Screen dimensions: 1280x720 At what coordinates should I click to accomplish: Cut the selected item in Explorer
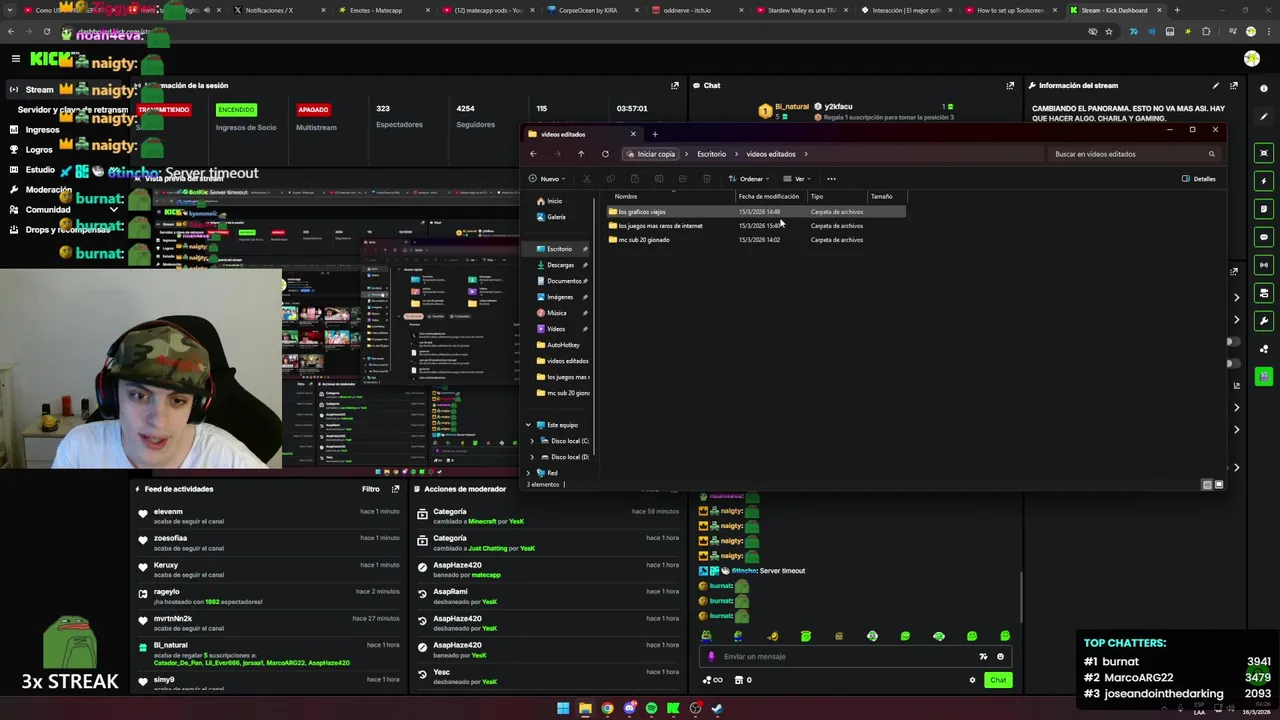point(587,179)
